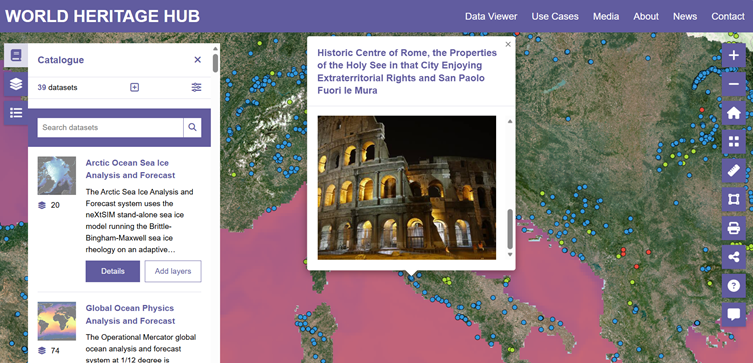Image resolution: width=753 pixels, height=363 pixels.
Task: Open the Legend list icon tab
Action: click(16, 113)
